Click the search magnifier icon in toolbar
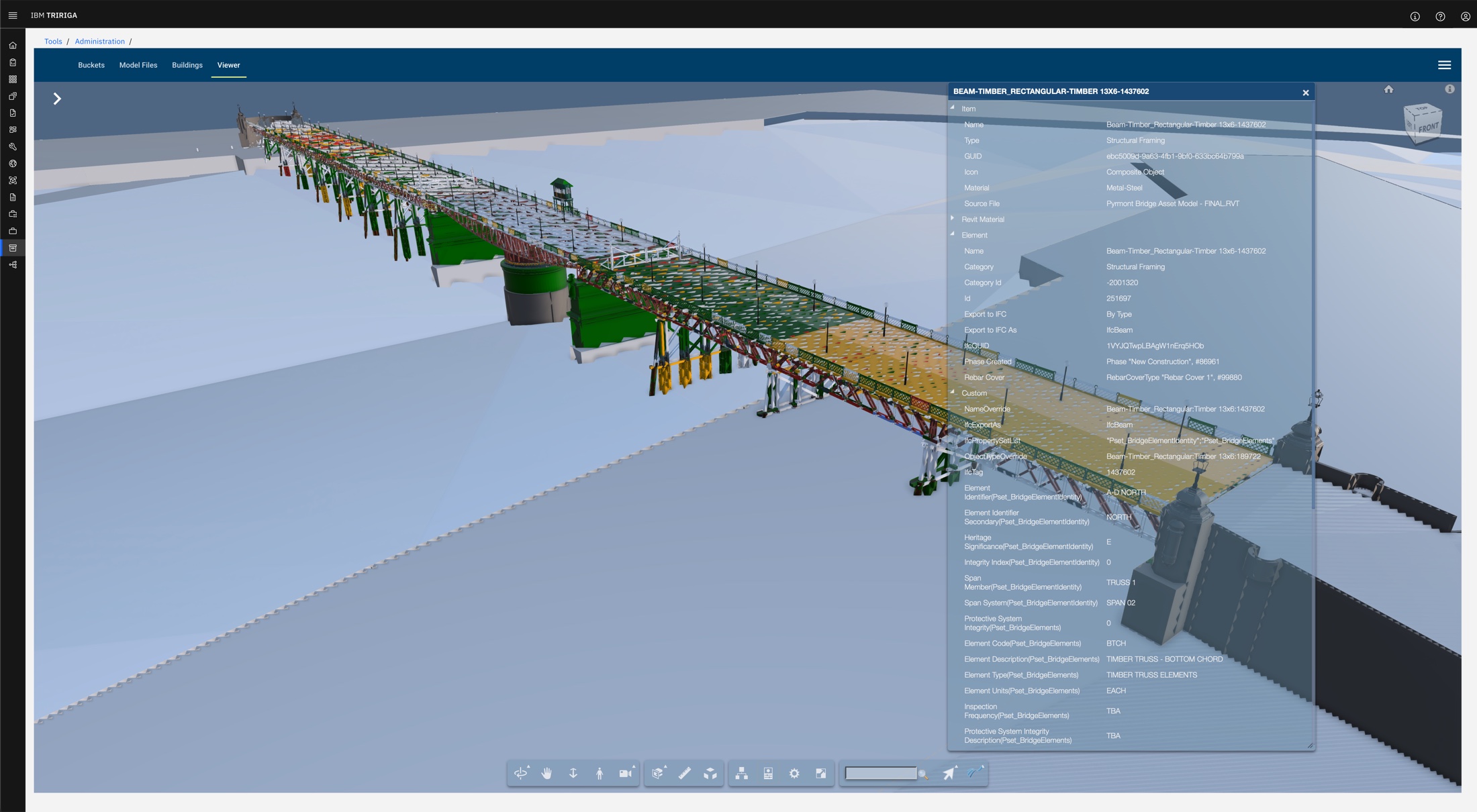Screen dimensions: 1477x812 pos(924,774)
